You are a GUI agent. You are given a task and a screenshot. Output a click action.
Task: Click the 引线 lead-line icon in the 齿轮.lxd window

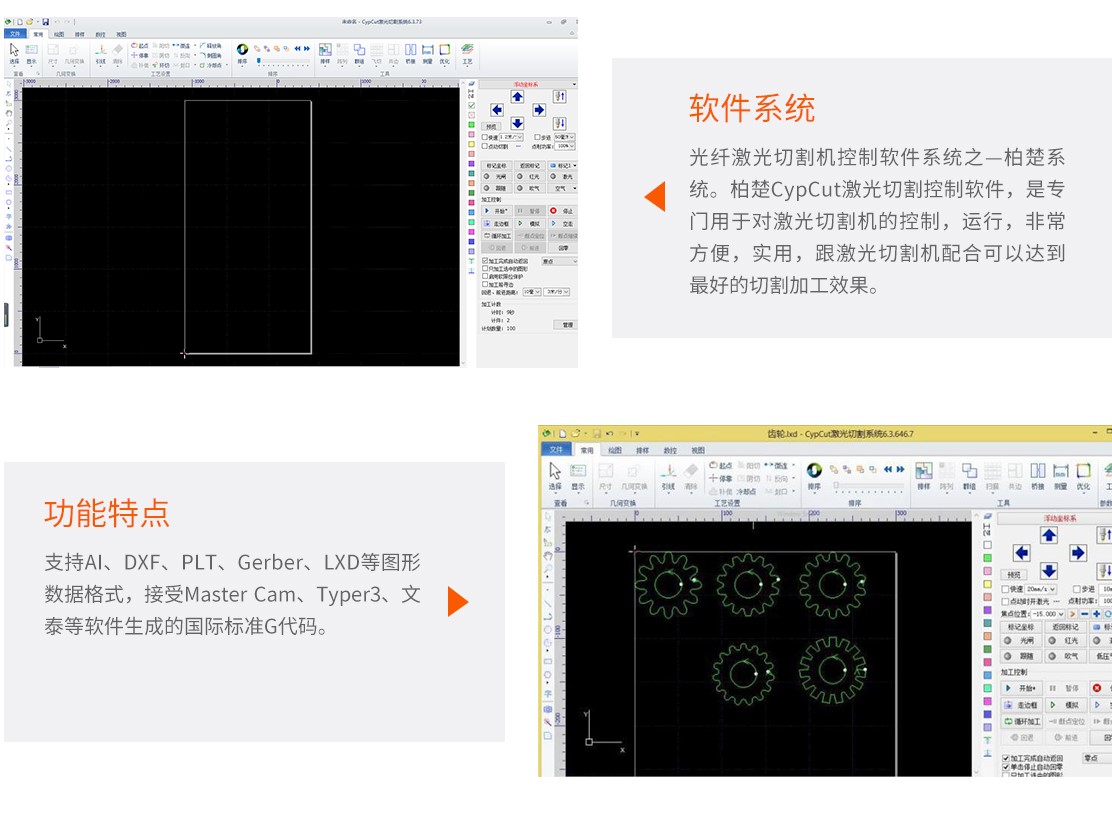coord(668,472)
